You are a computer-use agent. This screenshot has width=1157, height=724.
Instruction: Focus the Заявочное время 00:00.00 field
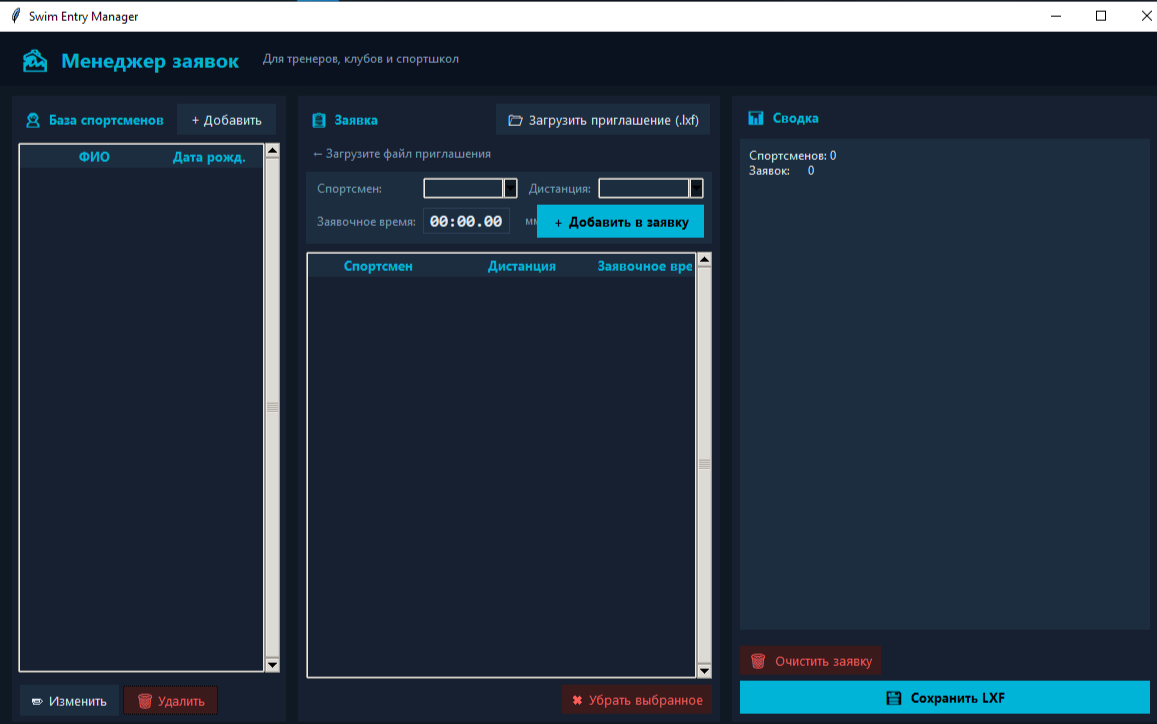[466, 221]
